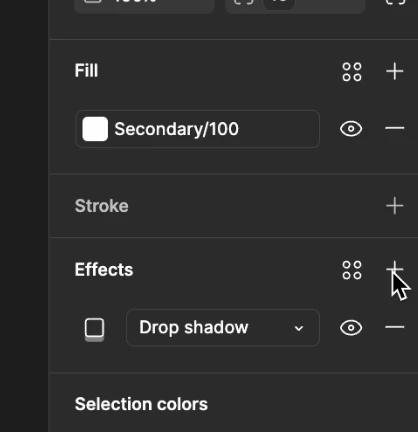418x432 pixels.
Task: Open Fill styles library icon
Action: [352, 72]
